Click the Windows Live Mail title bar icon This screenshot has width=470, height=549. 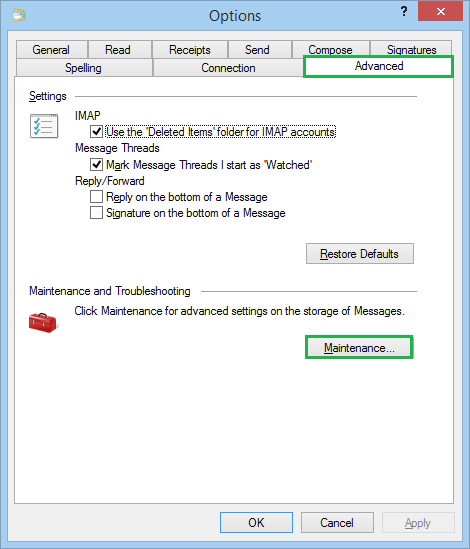point(18,15)
